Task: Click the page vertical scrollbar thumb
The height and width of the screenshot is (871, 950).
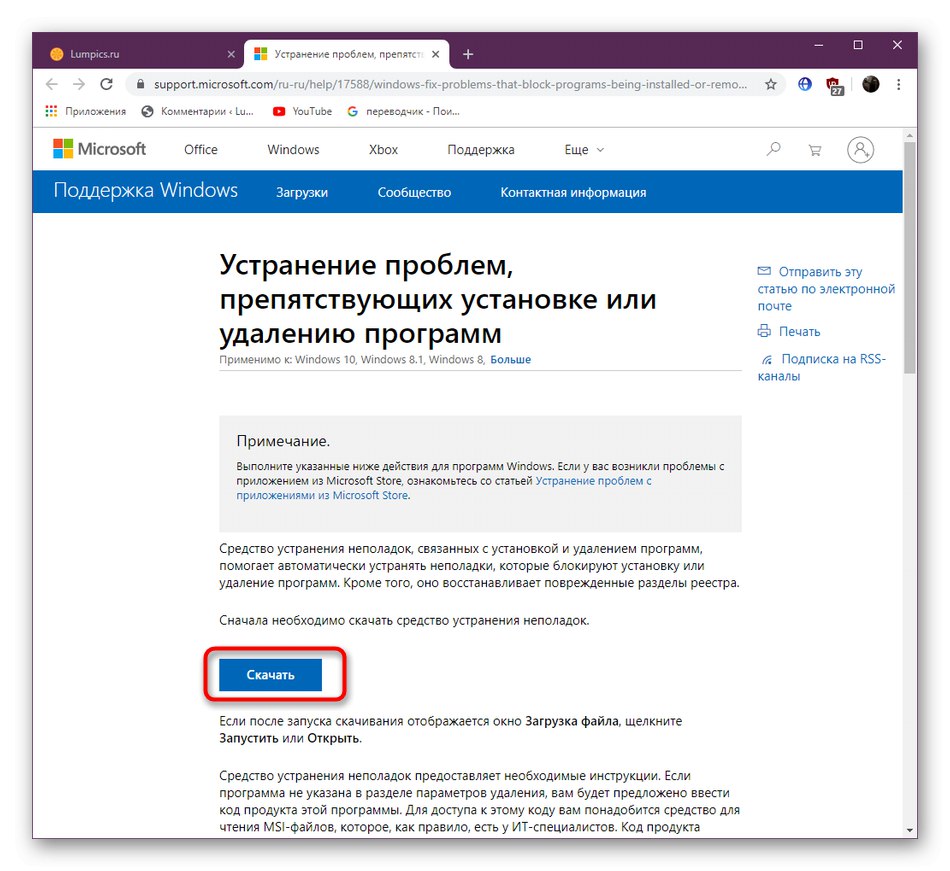Action: coord(909,258)
